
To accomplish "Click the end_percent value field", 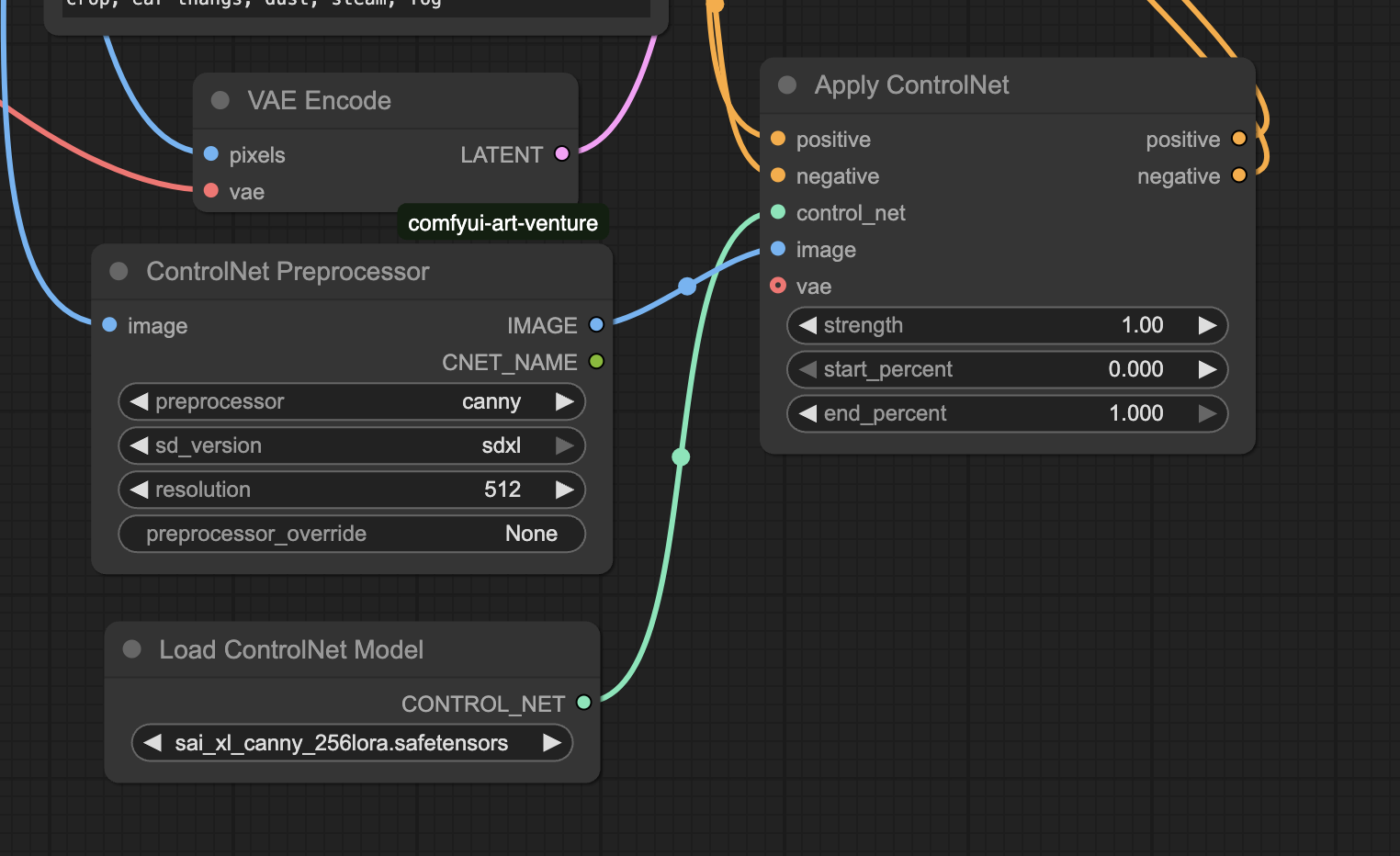I will [1008, 413].
